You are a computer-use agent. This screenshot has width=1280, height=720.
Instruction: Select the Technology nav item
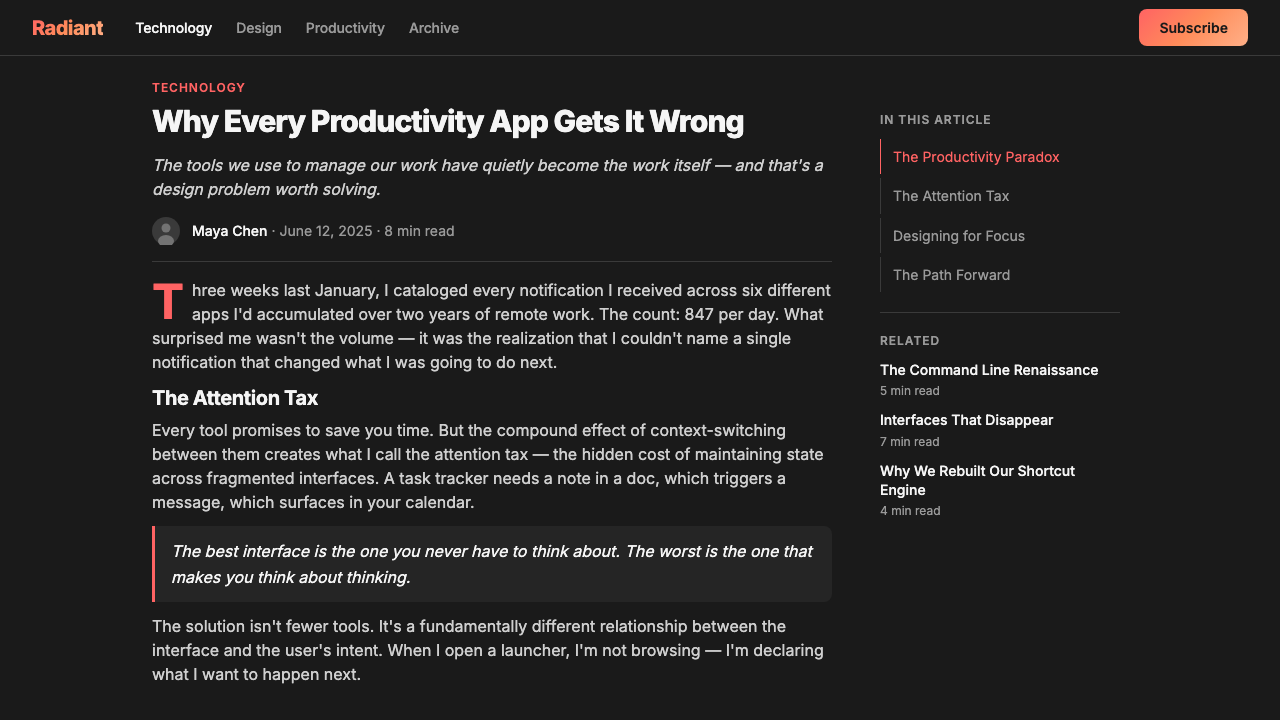pos(174,28)
